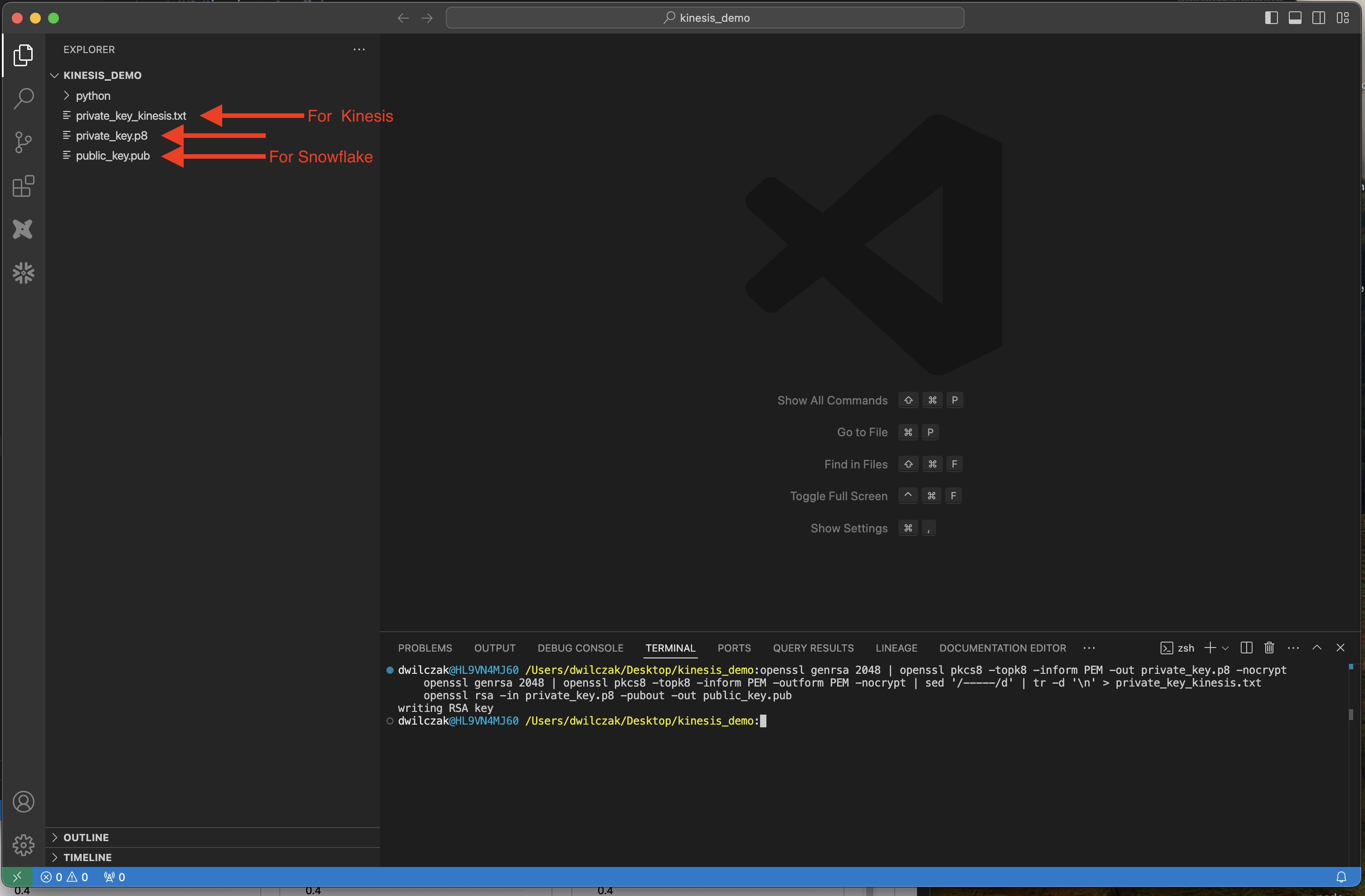This screenshot has width=1365, height=896.
Task: Toggle the bottom panel layout icon
Action: tap(1295, 18)
